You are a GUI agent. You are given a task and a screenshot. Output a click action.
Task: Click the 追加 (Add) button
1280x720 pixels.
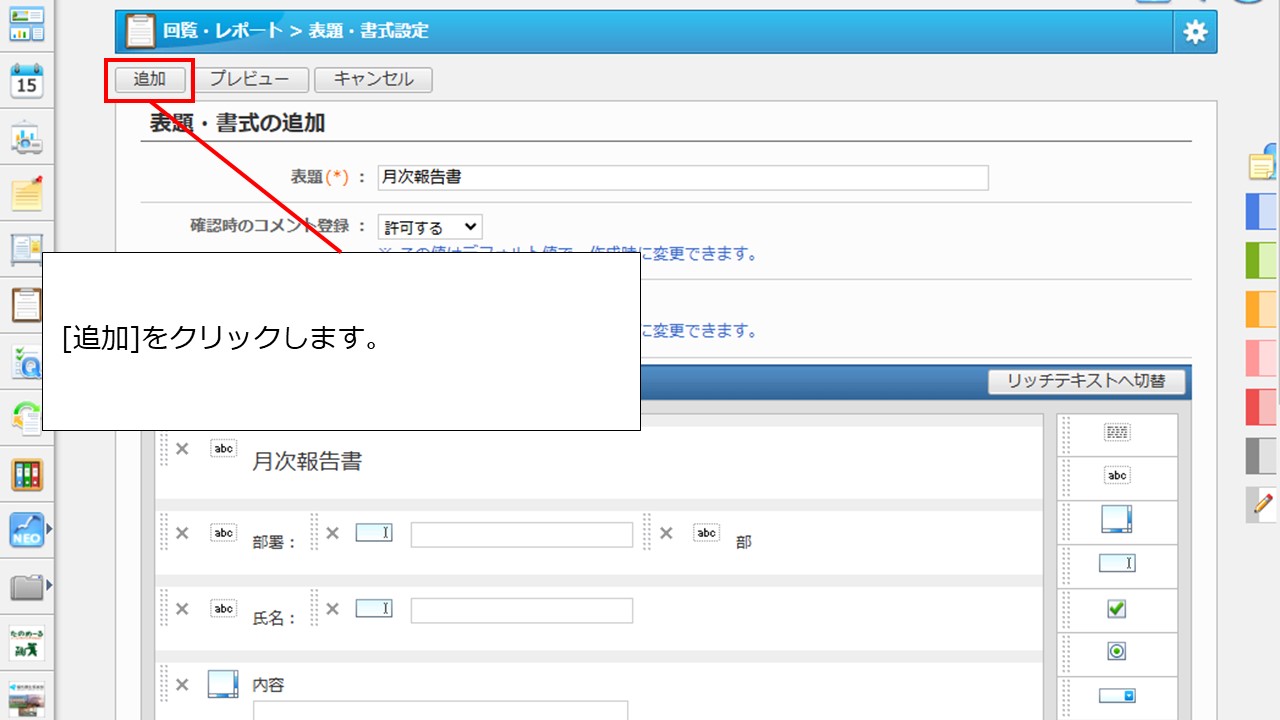(x=150, y=80)
